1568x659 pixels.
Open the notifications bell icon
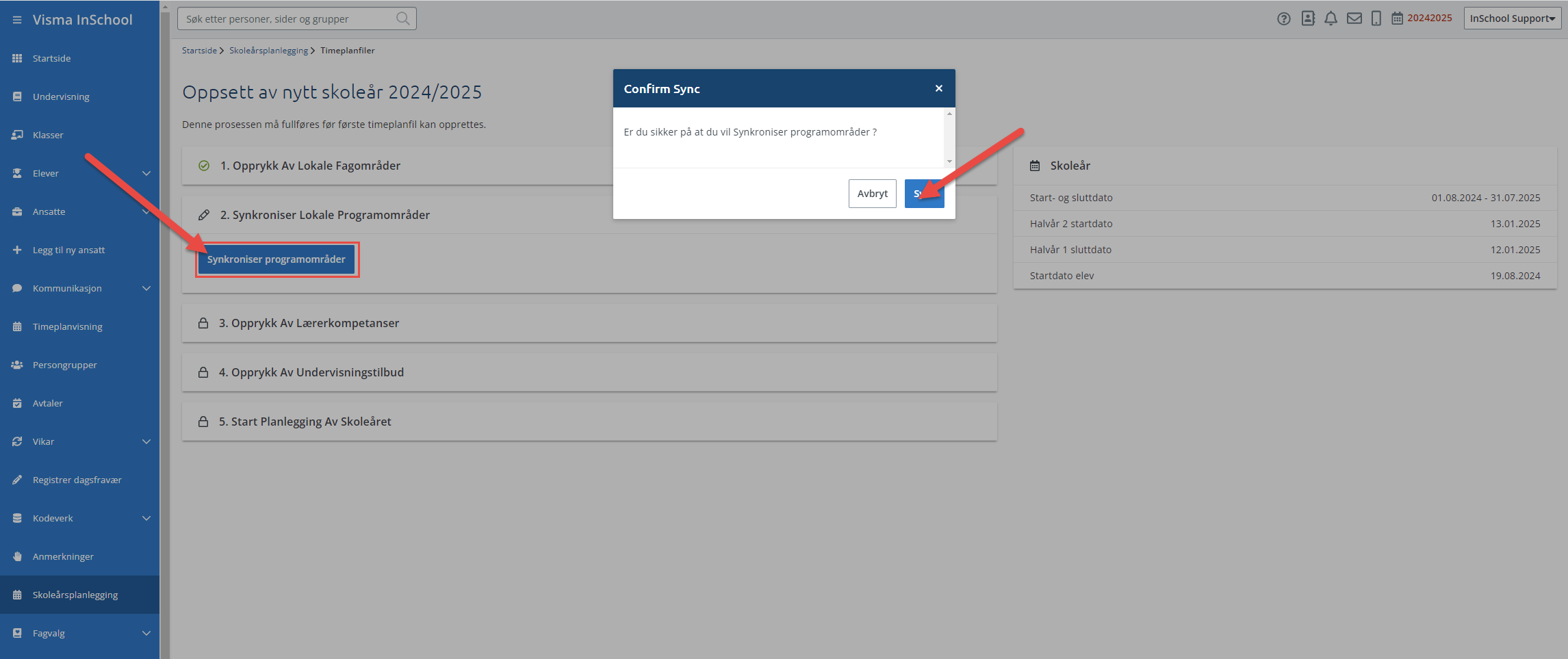click(1331, 18)
